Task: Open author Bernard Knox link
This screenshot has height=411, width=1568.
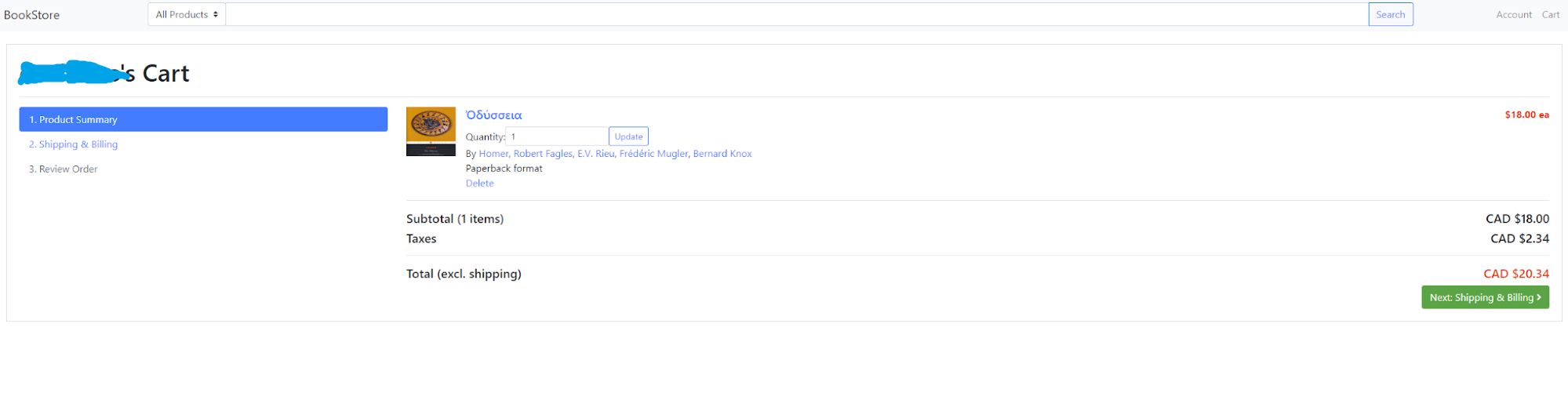Action: pyautogui.click(x=722, y=154)
